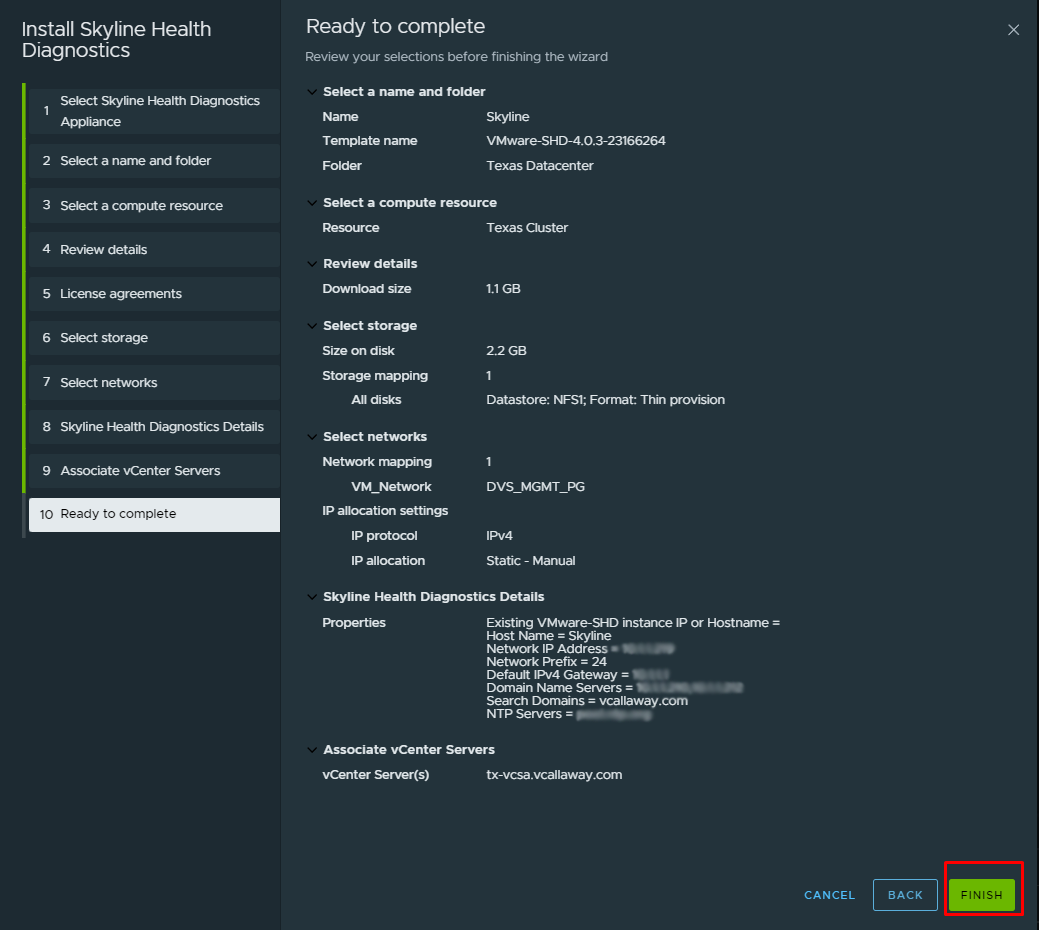
Task: Cancel the installation wizard
Action: pyautogui.click(x=830, y=895)
